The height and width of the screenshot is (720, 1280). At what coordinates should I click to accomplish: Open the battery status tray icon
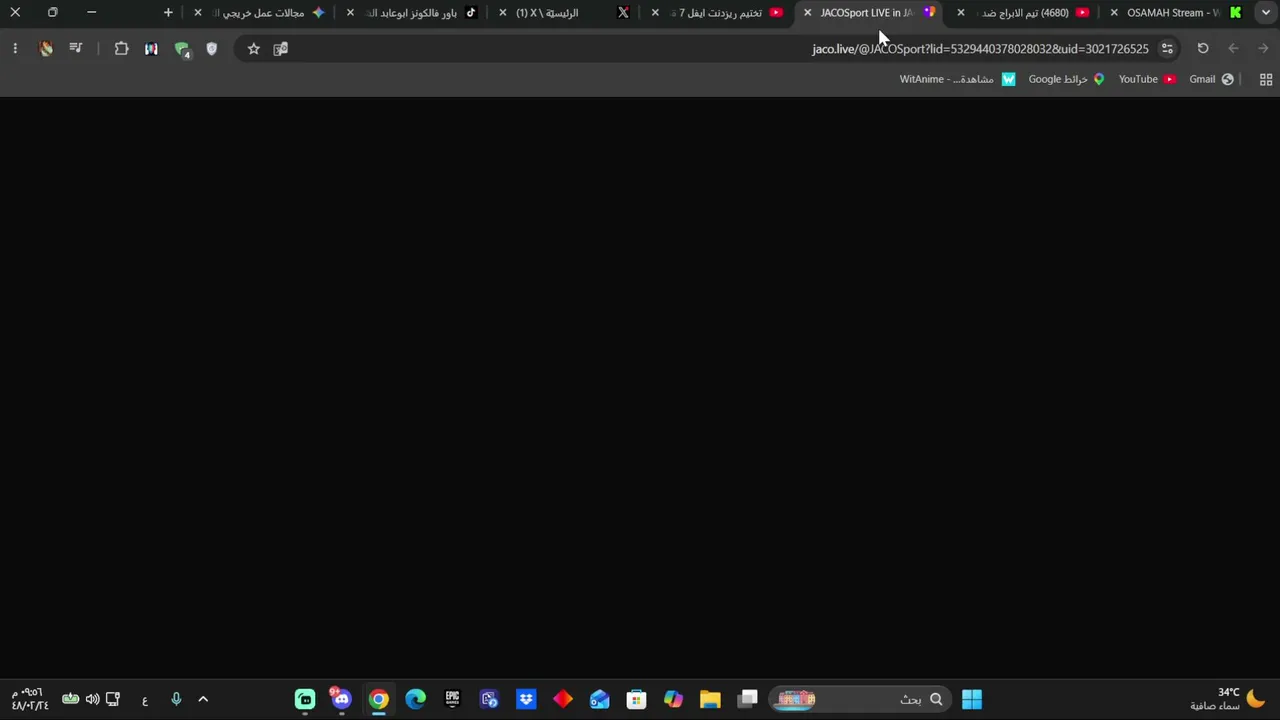click(x=70, y=699)
